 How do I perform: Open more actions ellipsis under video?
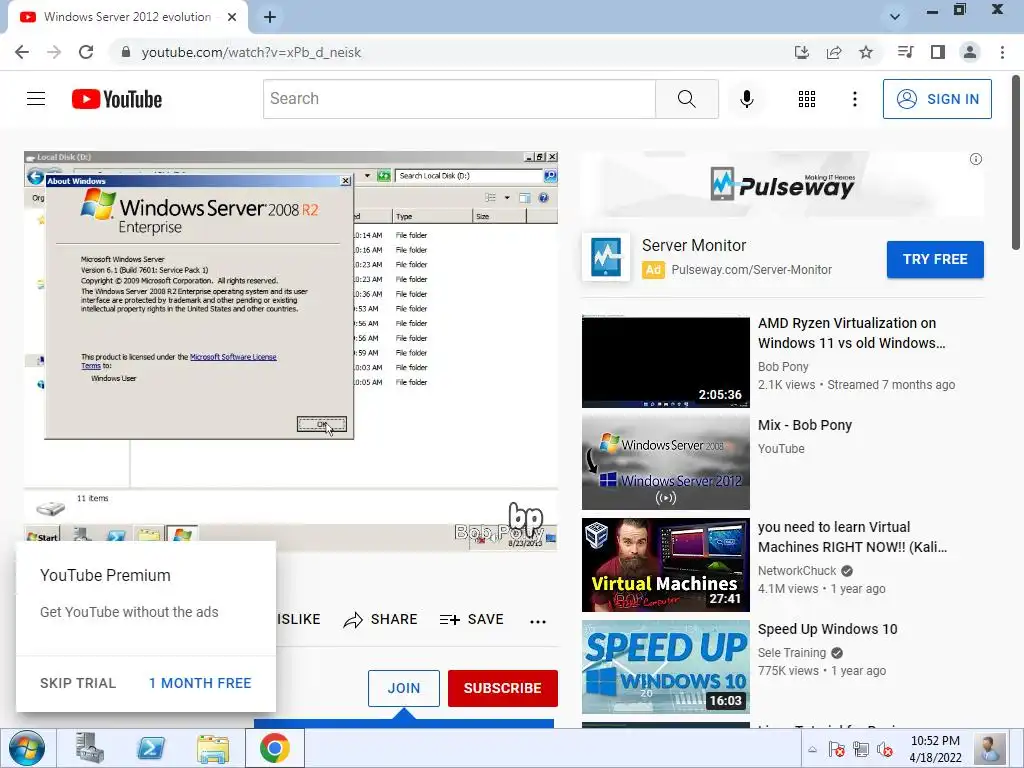click(537, 621)
